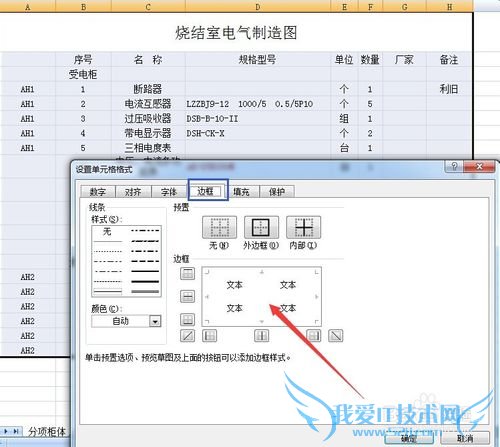Select column A header
The width and height of the screenshot is (500, 447).
tap(27, 6)
